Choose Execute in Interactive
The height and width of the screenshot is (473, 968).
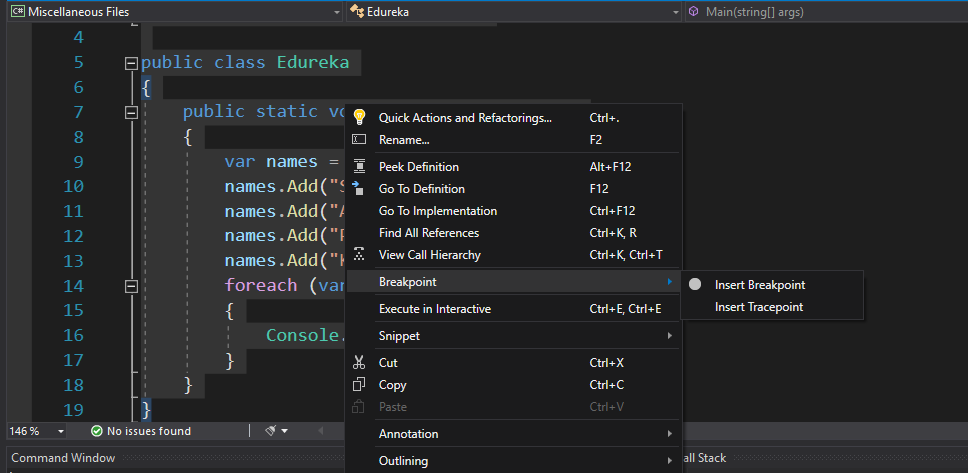[514, 309]
